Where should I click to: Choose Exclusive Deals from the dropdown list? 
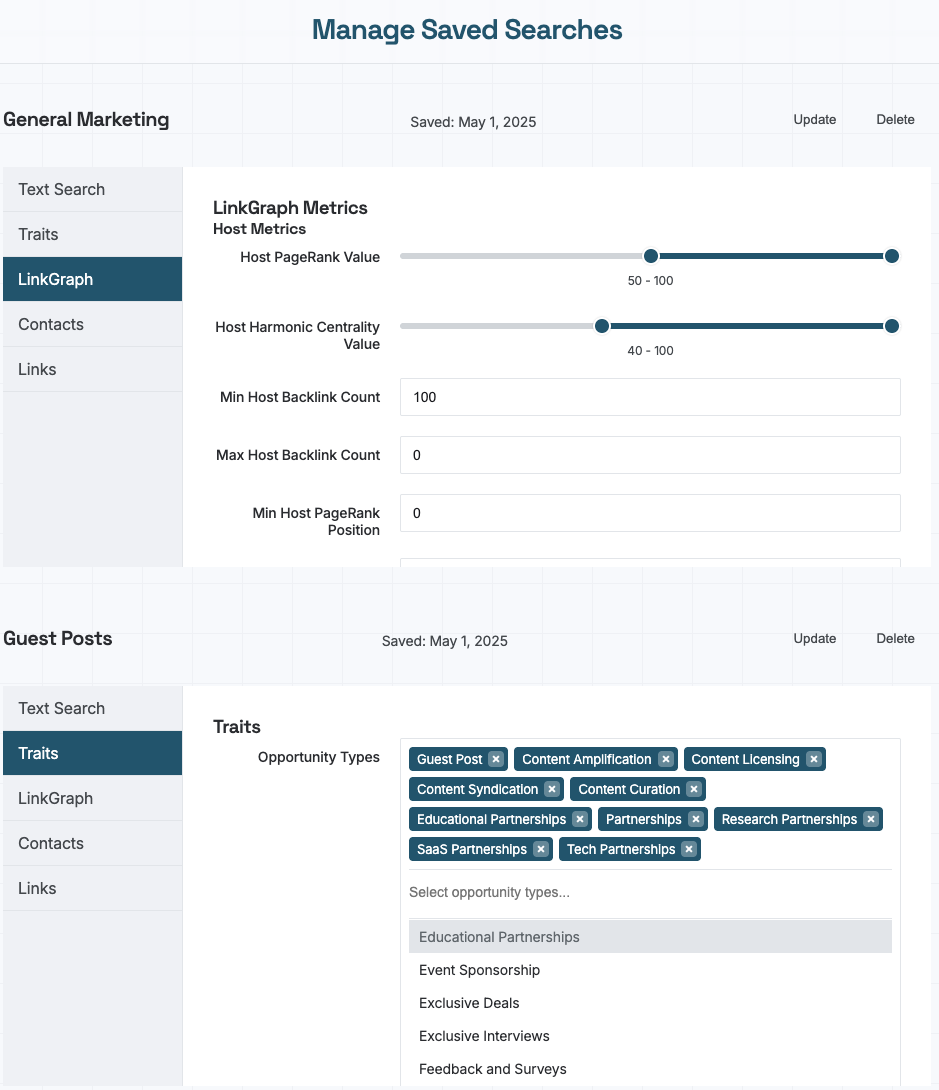coord(651,1003)
